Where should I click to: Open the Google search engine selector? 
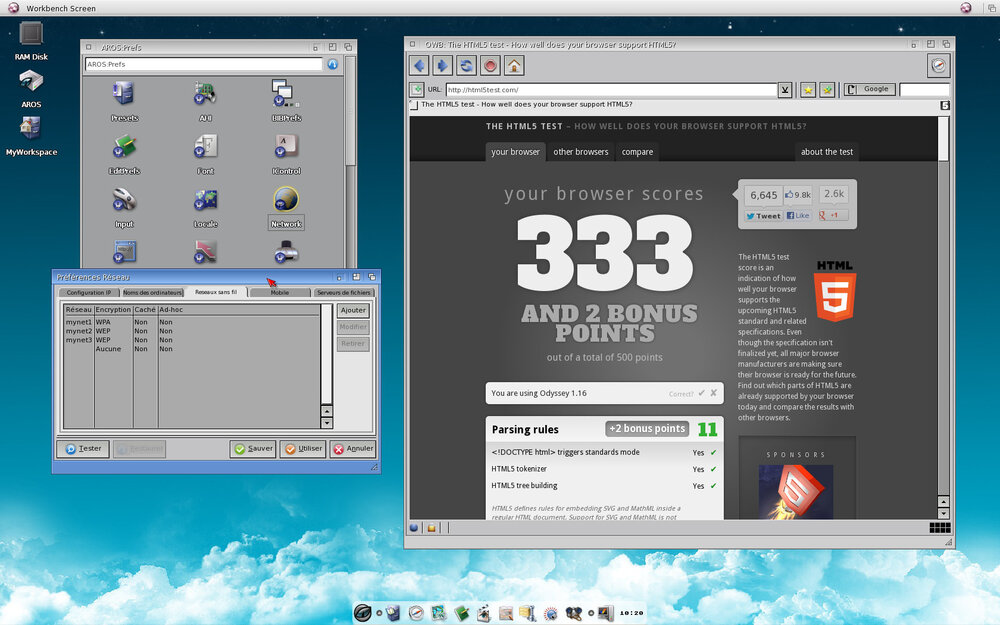point(868,89)
